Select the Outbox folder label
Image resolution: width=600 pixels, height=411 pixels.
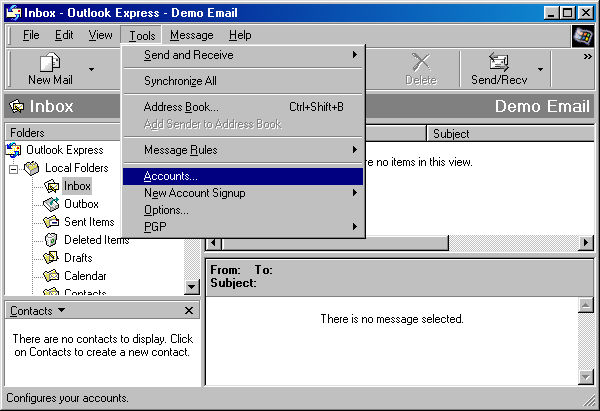coord(82,204)
